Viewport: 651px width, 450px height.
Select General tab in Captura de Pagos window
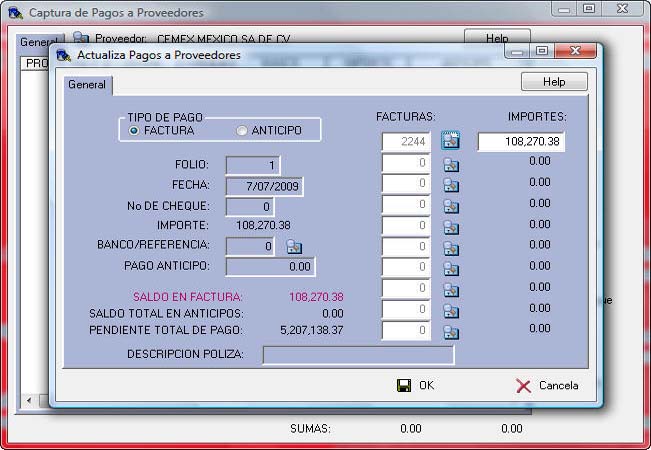(39, 42)
